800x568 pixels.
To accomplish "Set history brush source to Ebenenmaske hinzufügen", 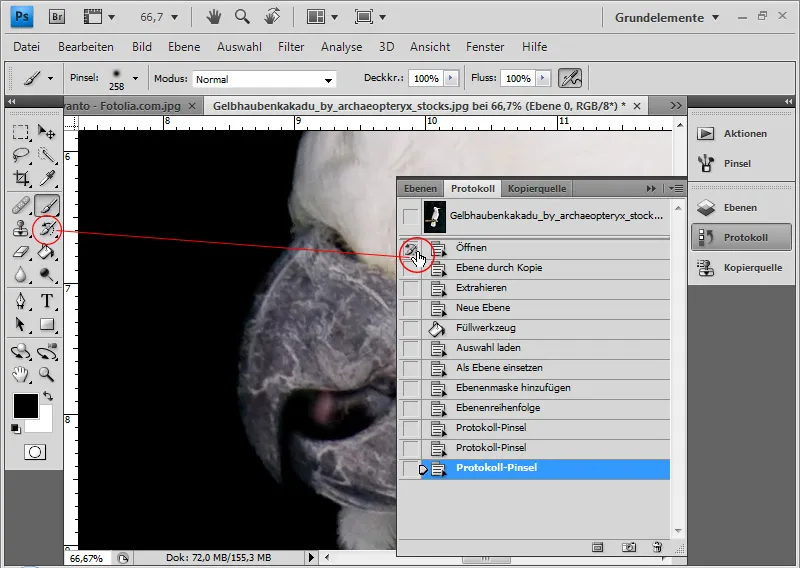I will pos(411,388).
